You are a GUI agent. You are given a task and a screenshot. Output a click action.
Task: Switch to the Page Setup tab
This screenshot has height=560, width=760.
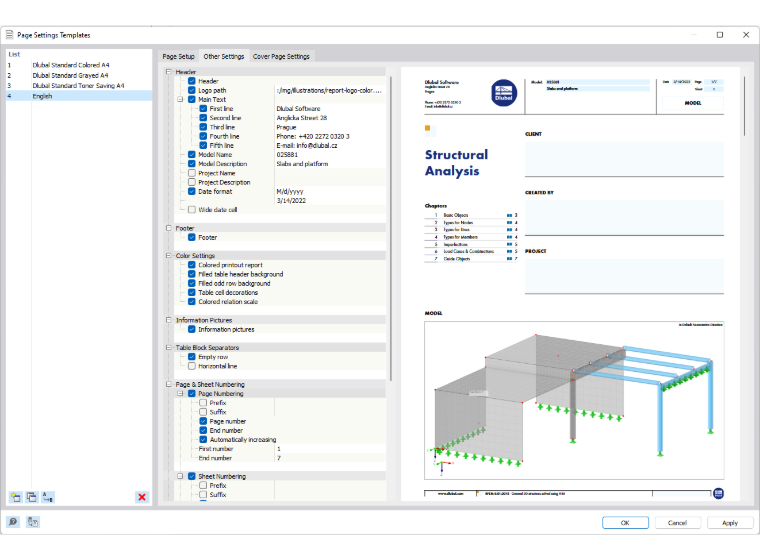pos(178,56)
